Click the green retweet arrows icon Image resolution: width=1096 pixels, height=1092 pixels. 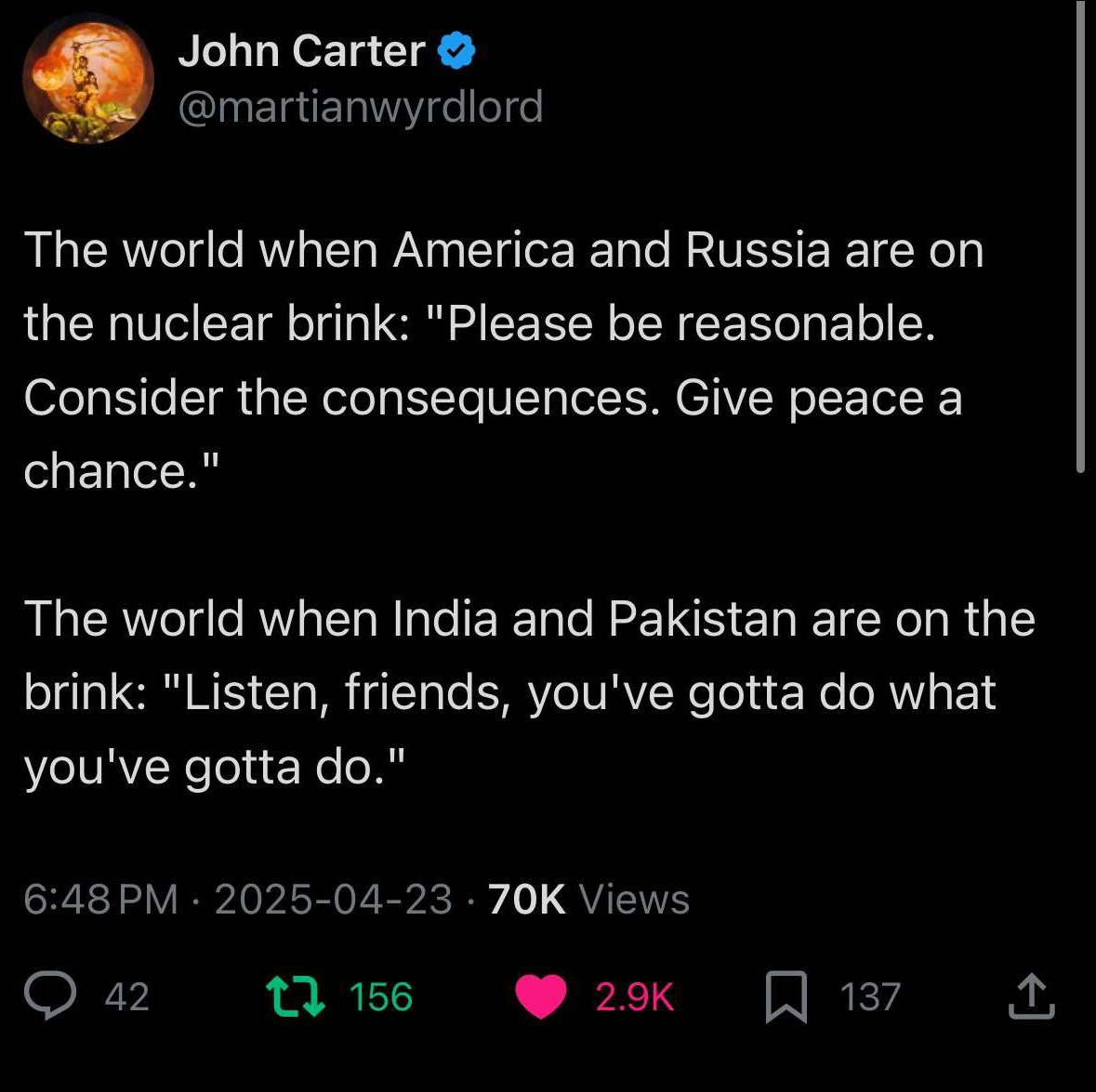tap(296, 996)
